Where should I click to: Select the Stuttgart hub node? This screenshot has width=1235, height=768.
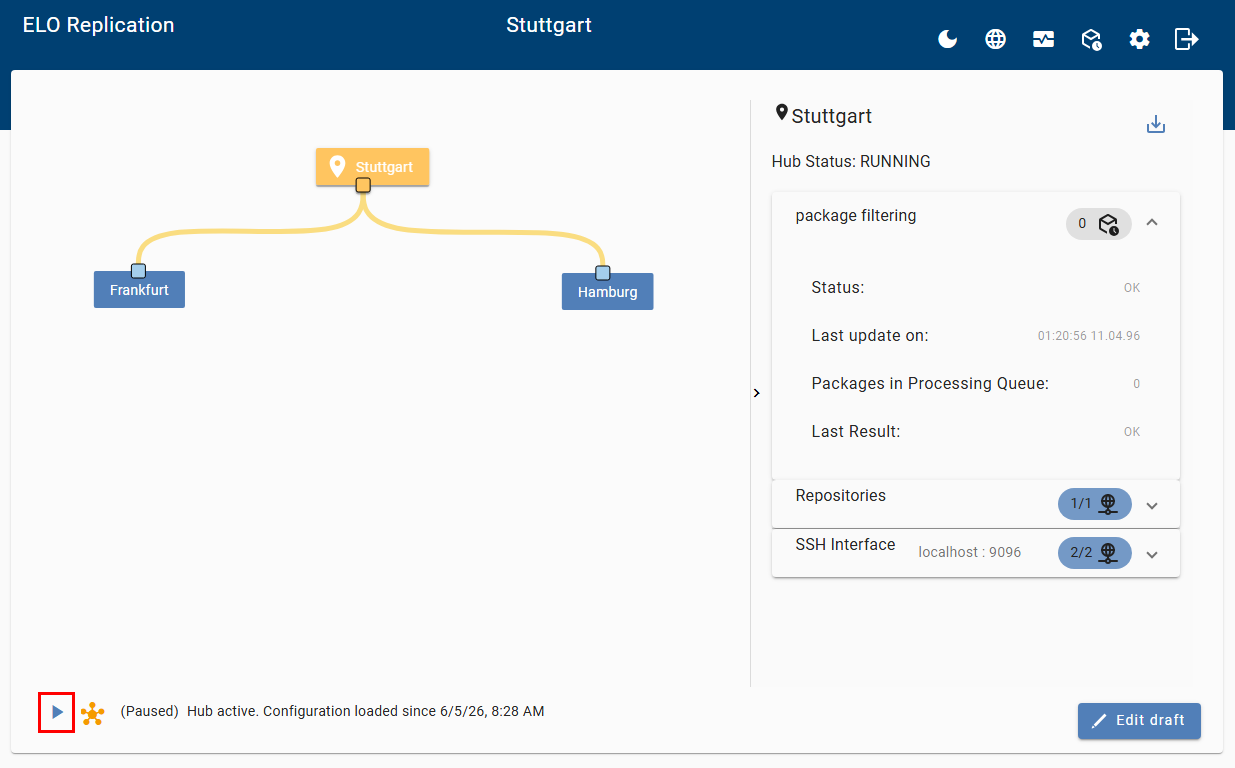[x=372, y=166]
